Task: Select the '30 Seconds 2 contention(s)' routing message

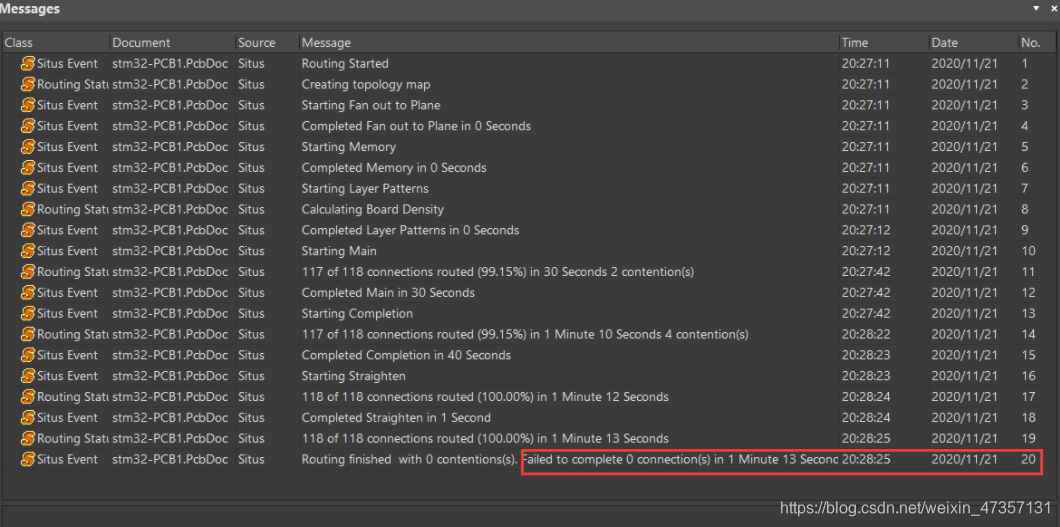Action: 498,272
